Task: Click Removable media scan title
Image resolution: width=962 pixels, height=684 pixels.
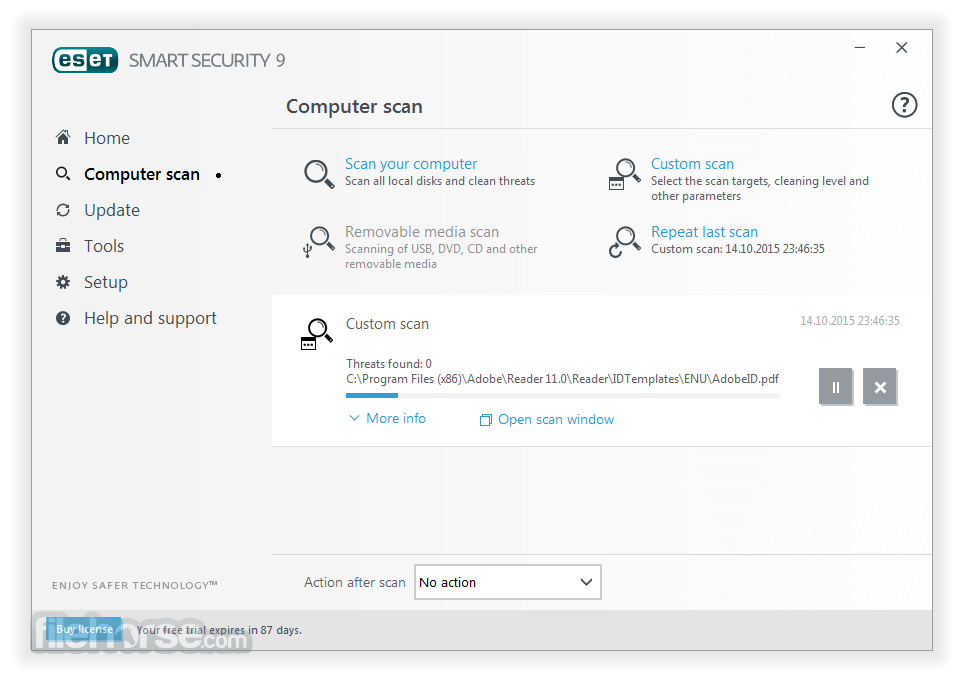Action: coord(421,232)
